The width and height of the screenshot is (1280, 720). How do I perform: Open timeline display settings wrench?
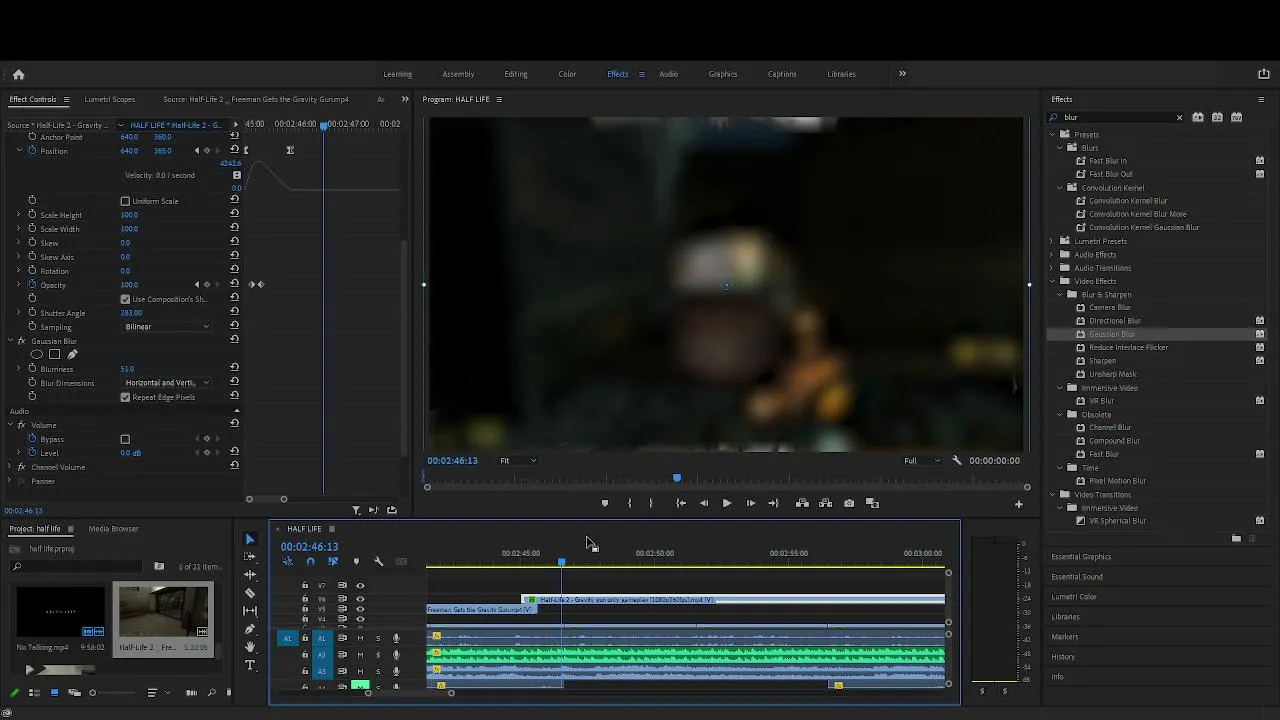click(379, 562)
